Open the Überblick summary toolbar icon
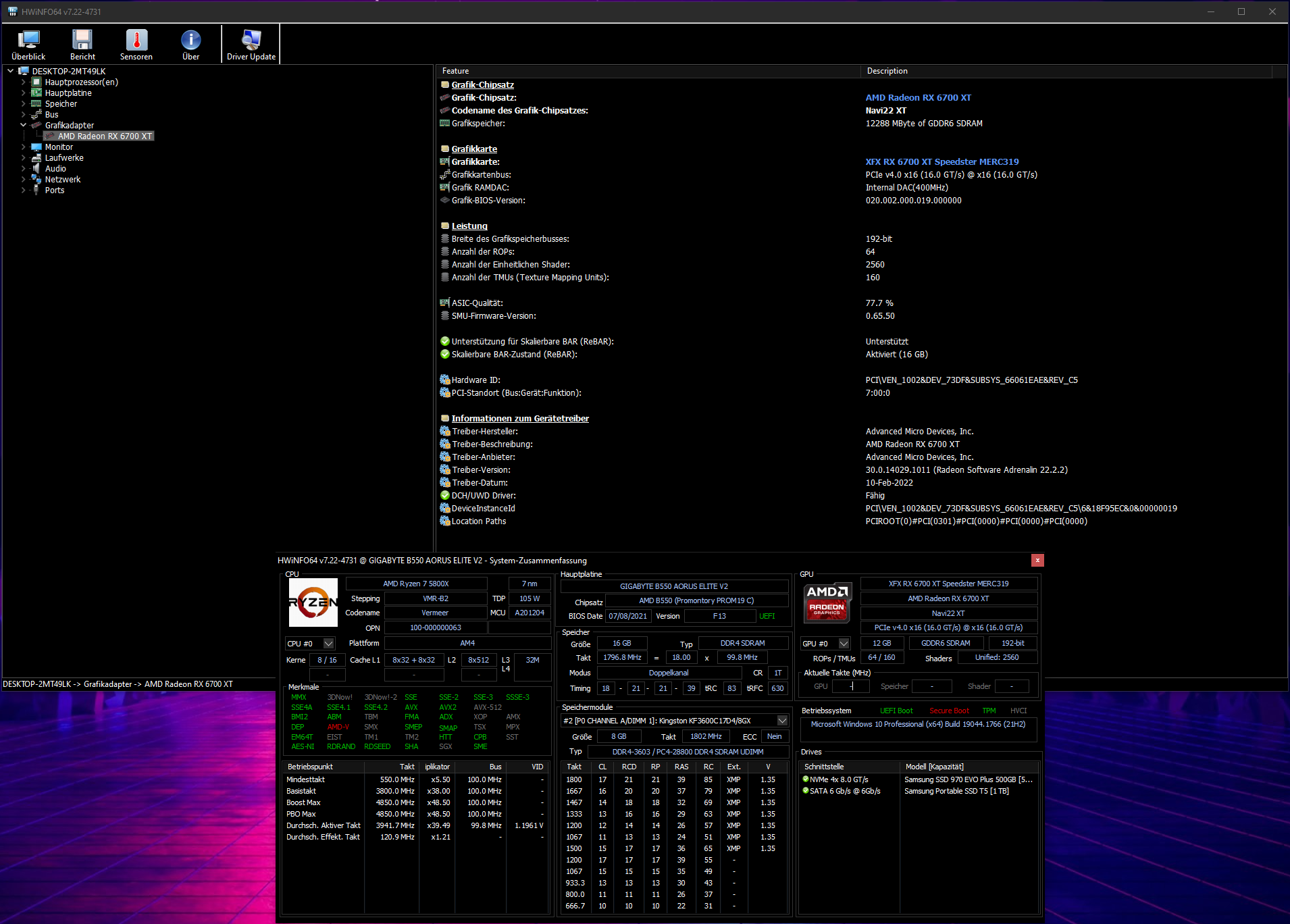 pos(28,45)
